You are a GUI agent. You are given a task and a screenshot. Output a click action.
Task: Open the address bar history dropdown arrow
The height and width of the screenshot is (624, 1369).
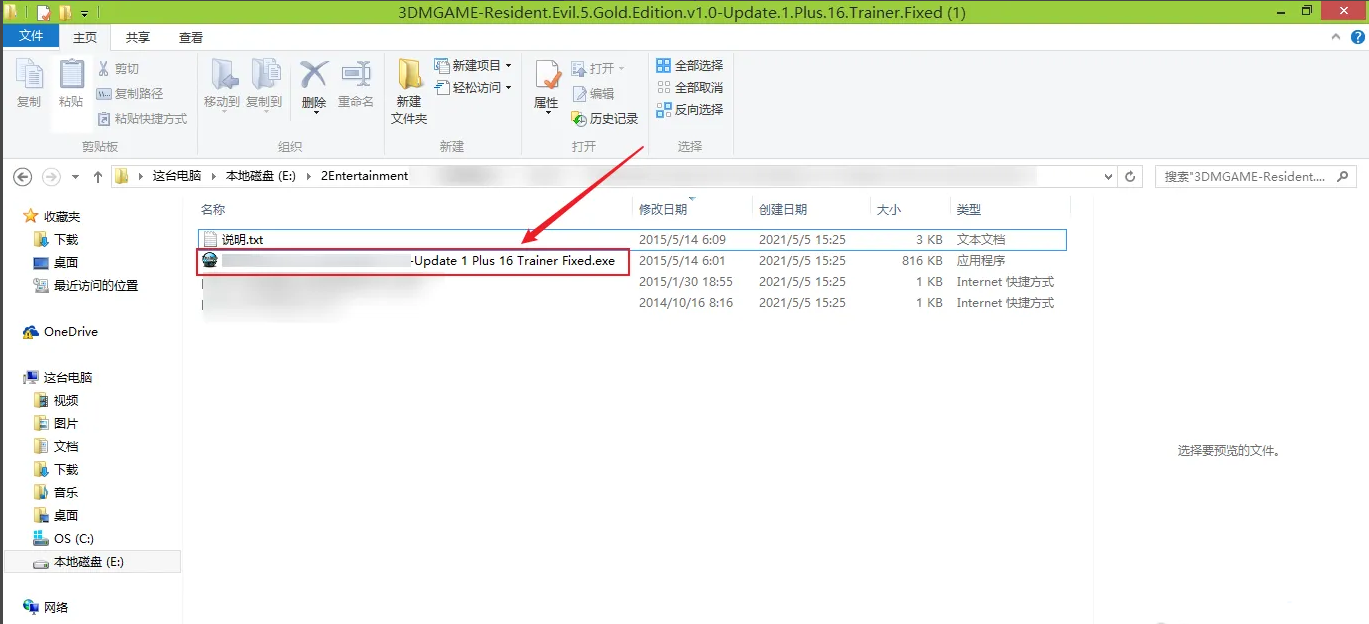(1108, 176)
